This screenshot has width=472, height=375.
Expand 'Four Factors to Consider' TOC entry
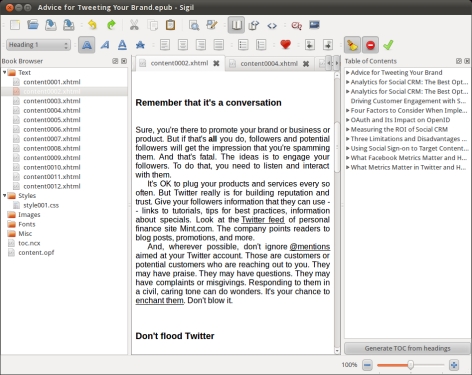point(348,110)
